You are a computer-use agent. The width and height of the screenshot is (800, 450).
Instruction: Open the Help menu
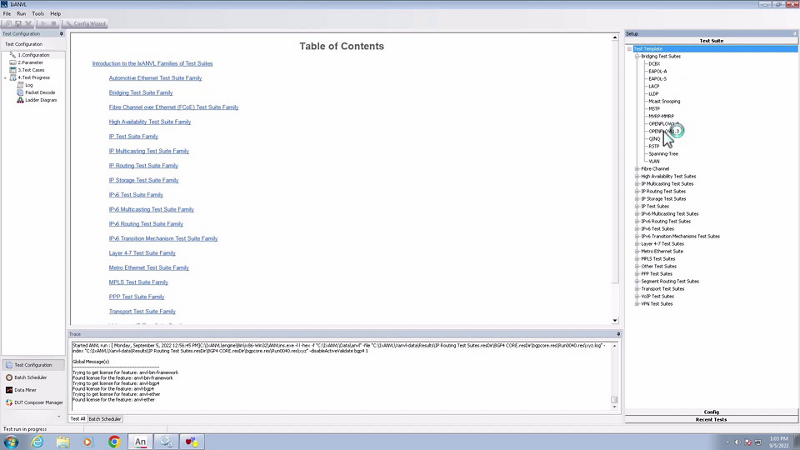[x=55, y=14]
